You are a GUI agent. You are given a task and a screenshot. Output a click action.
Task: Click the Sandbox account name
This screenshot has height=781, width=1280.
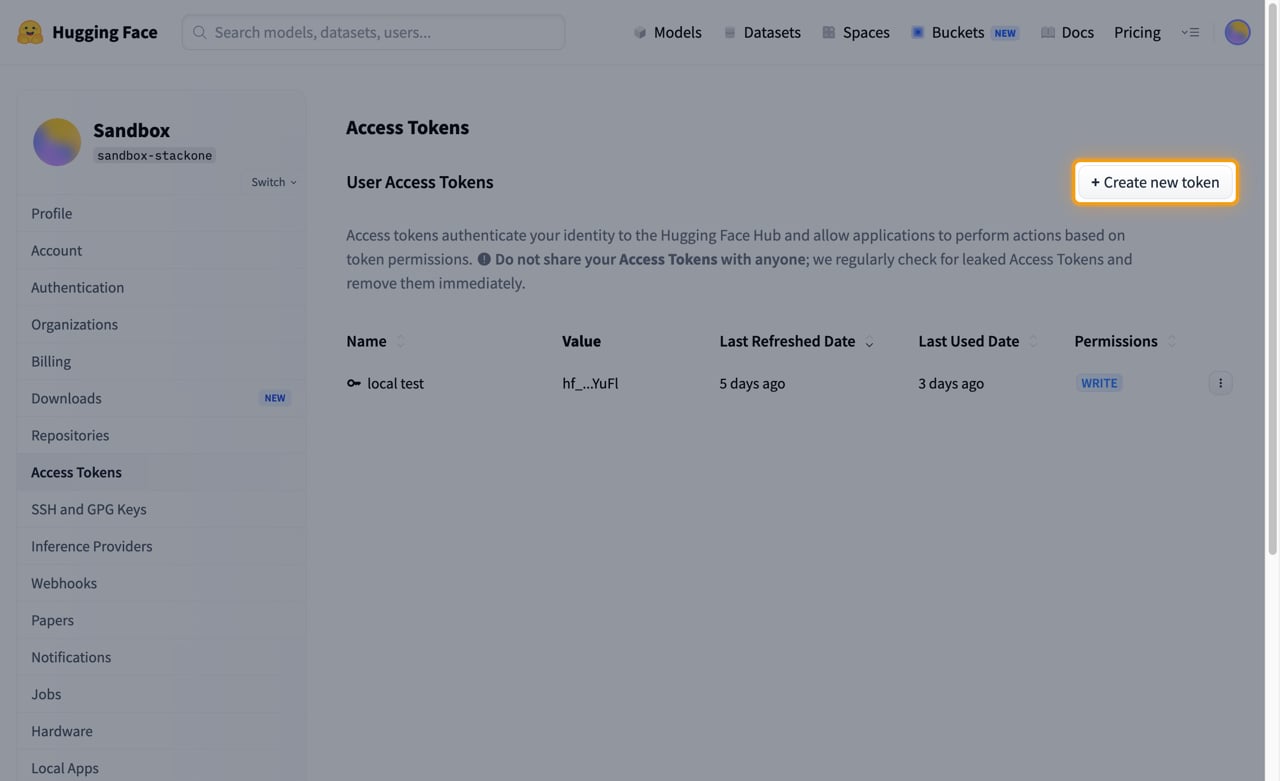coord(131,130)
